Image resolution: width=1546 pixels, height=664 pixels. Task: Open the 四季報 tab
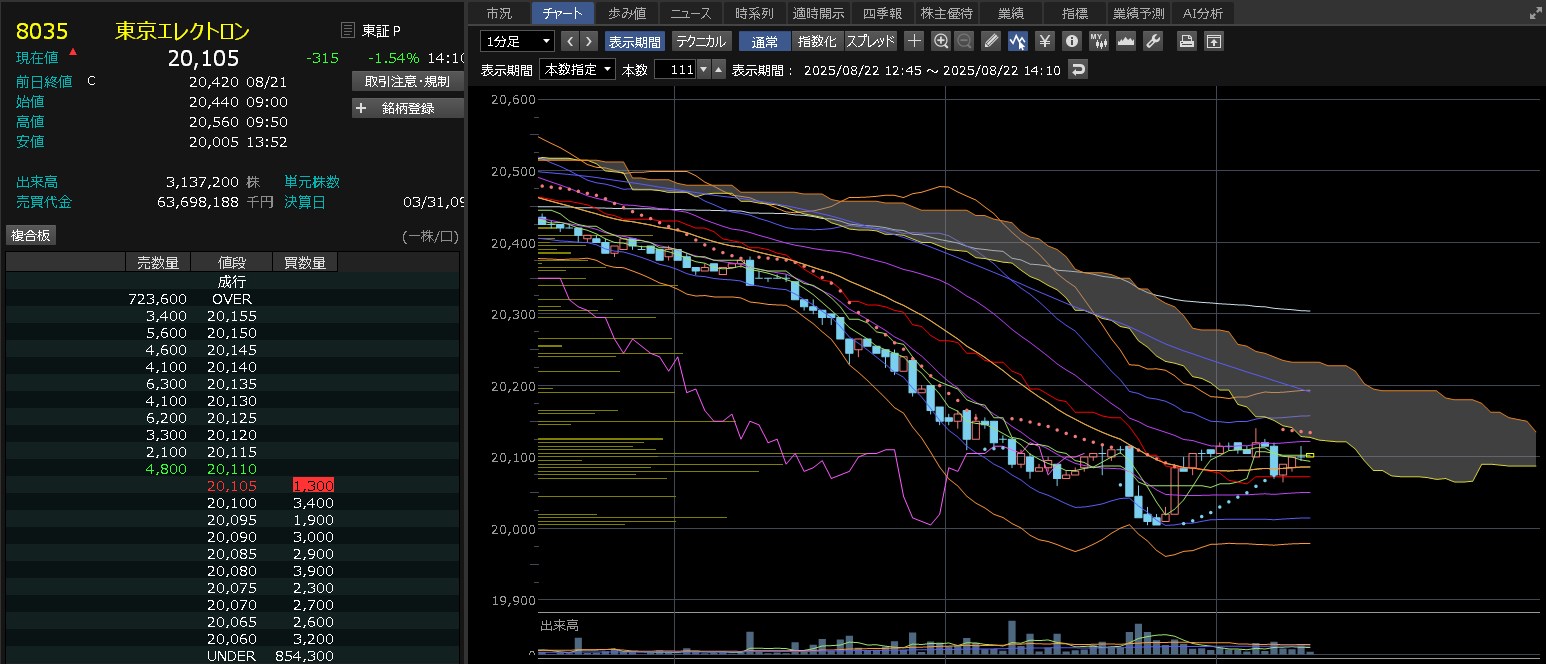click(x=881, y=13)
